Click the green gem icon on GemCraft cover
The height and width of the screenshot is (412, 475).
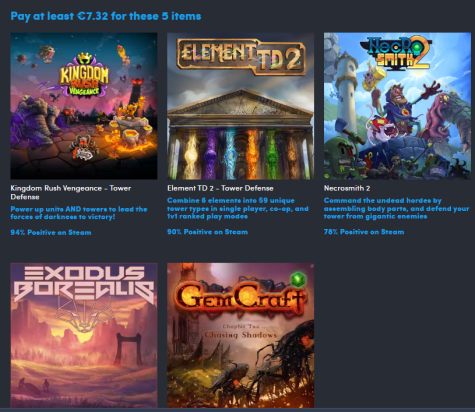(x=298, y=278)
